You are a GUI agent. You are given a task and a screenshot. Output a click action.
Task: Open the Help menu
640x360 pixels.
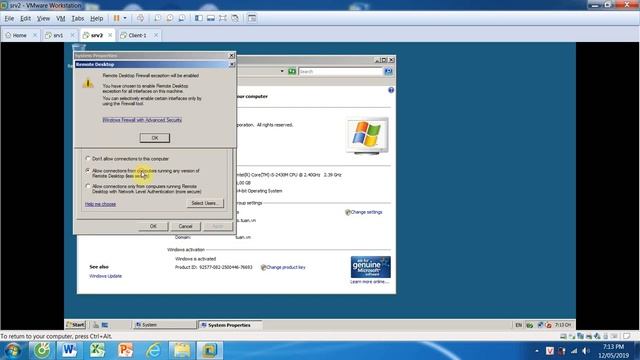pos(96,18)
